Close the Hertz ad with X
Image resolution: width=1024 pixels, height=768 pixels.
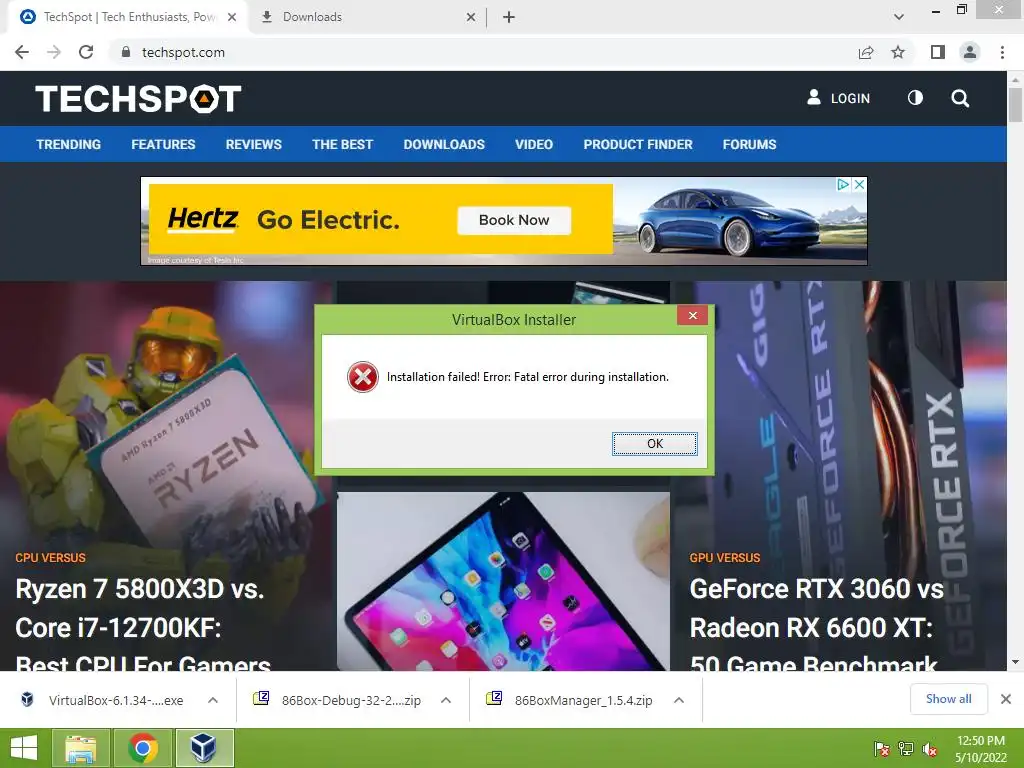click(860, 185)
